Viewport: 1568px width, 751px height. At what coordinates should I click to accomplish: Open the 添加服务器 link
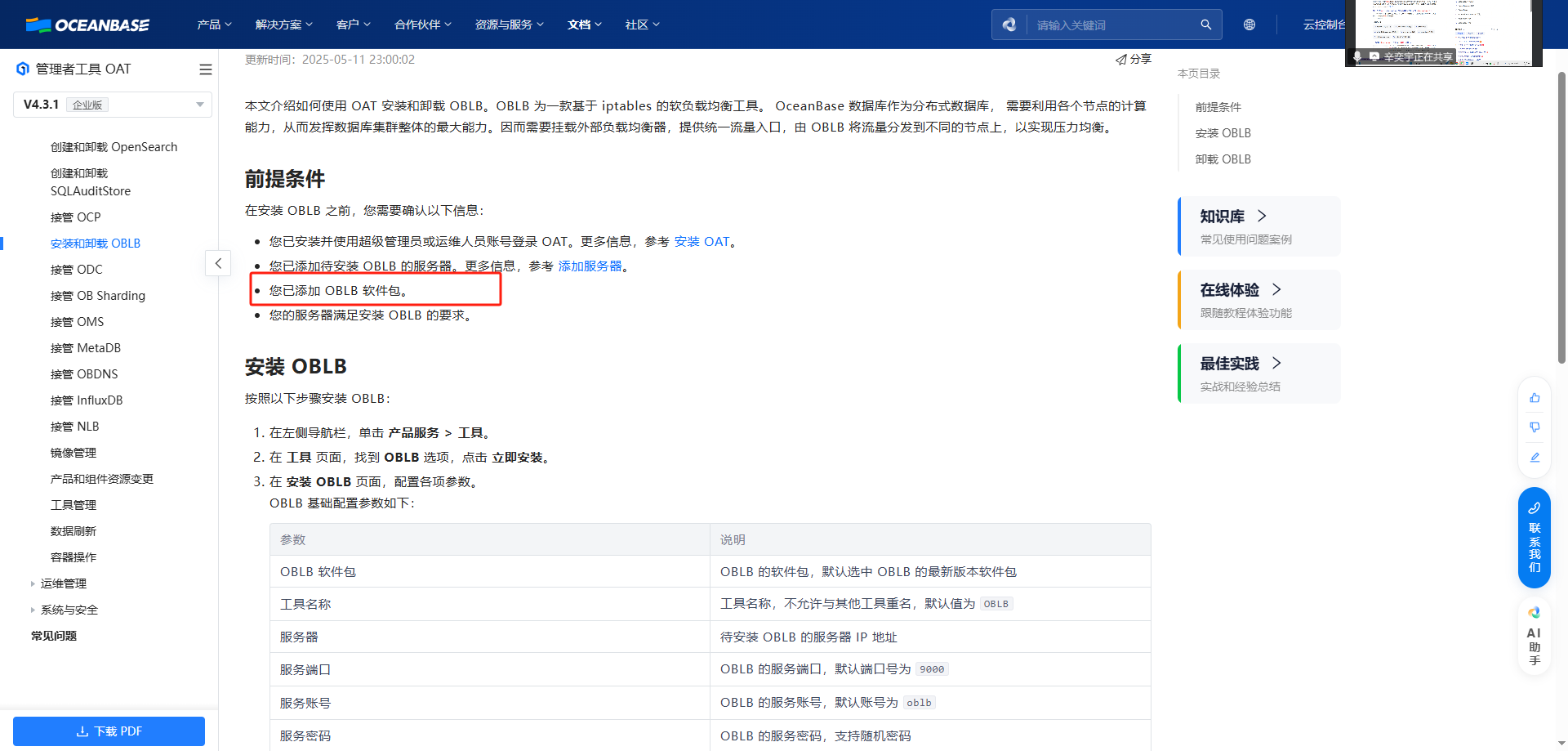point(590,266)
